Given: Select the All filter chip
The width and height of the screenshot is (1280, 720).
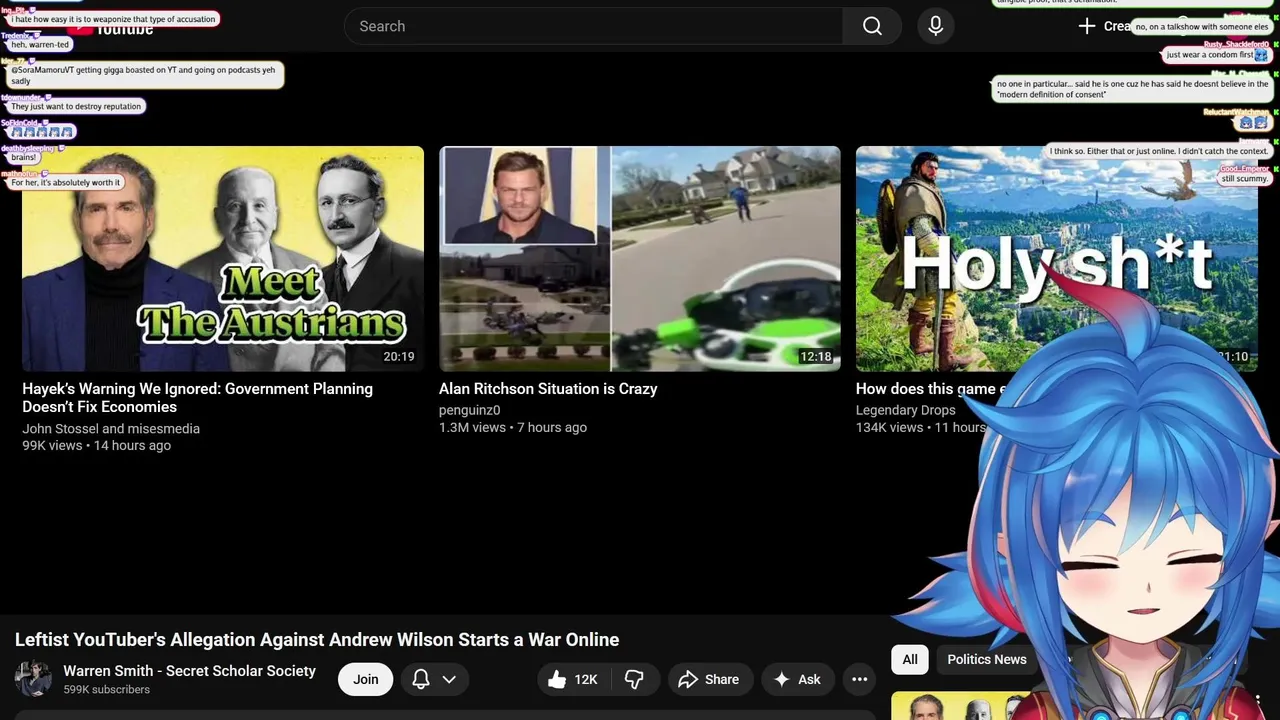Looking at the screenshot, I should [910, 659].
